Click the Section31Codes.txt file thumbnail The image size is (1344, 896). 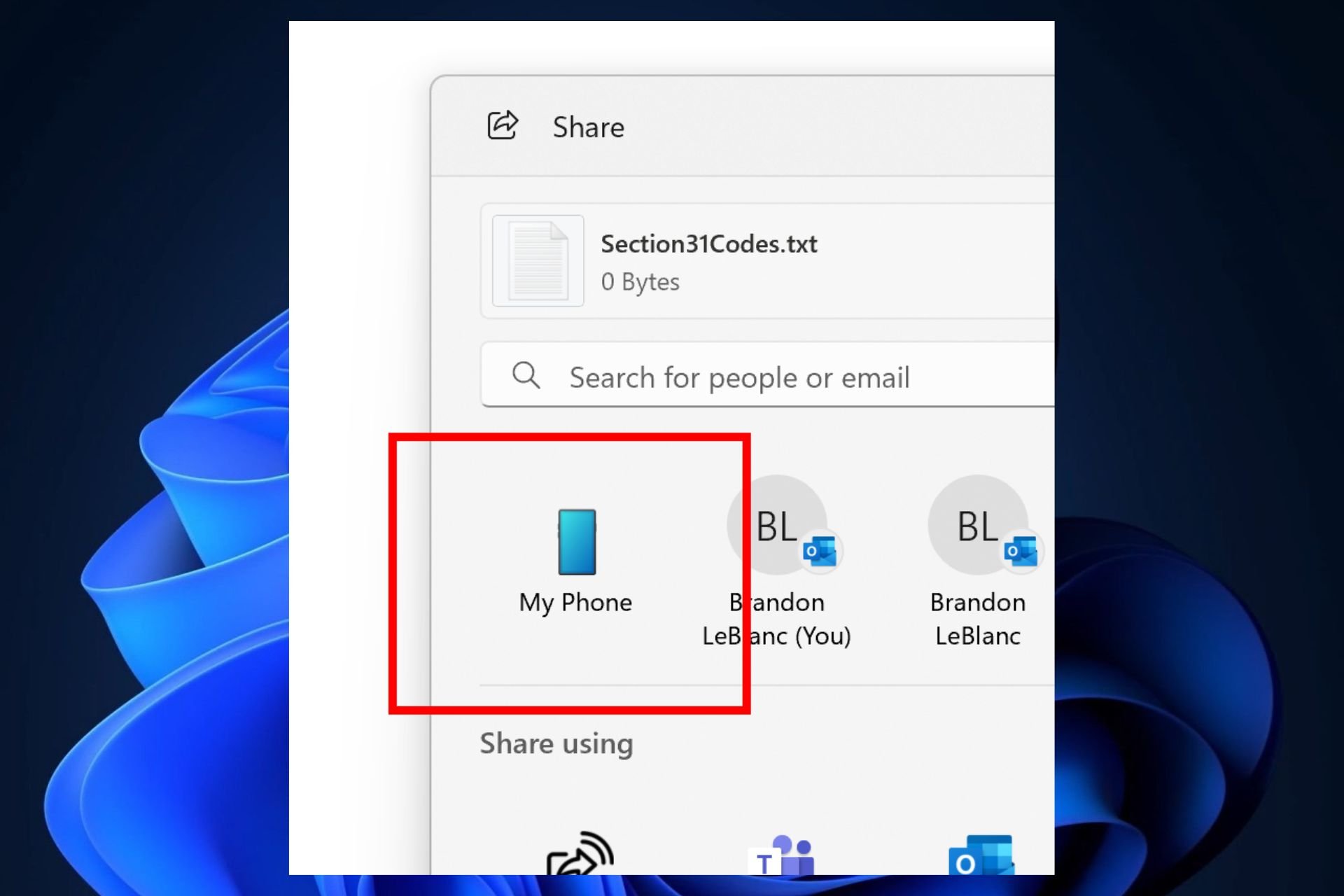pyautogui.click(x=538, y=260)
